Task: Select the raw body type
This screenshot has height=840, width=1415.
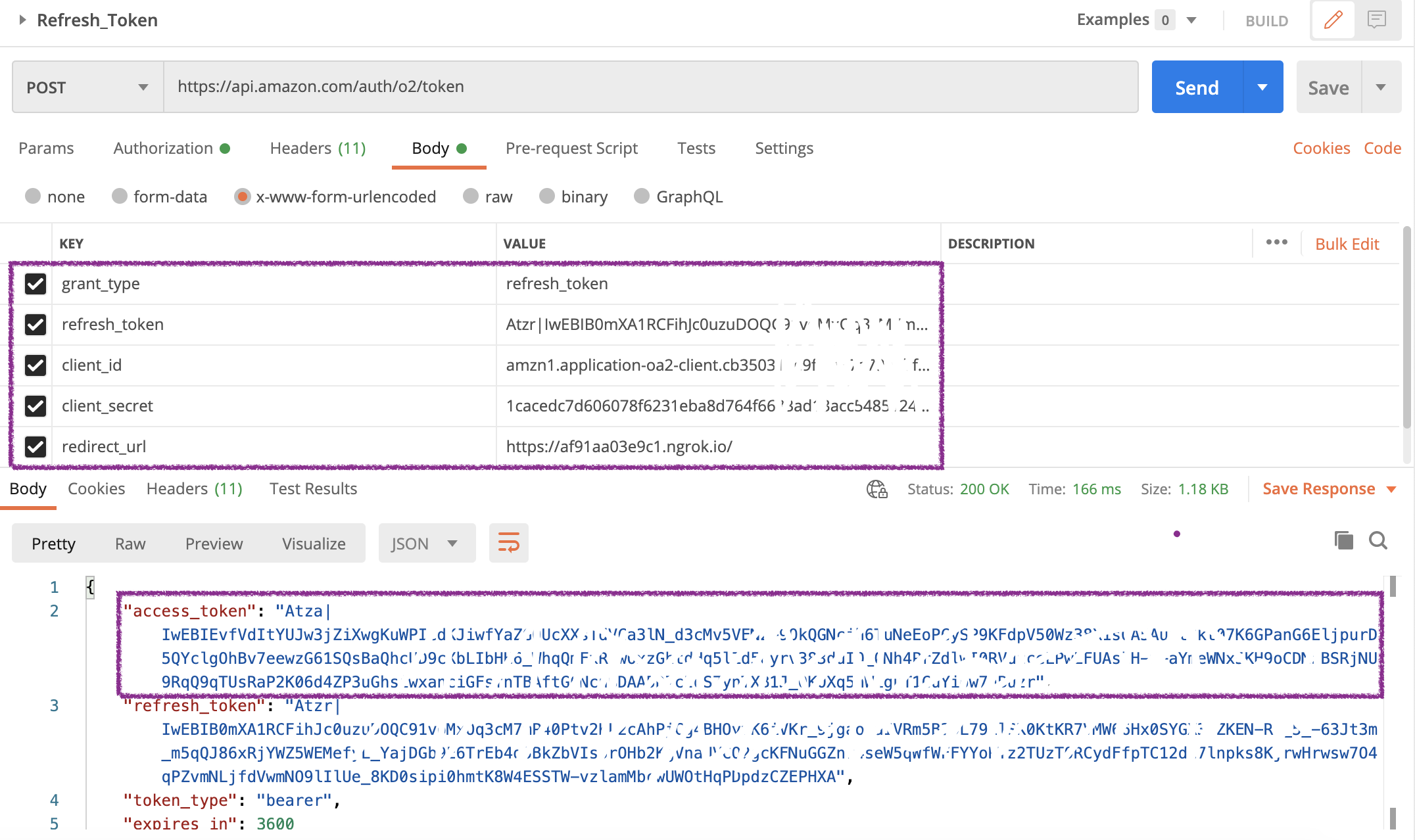Action: [x=470, y=196]
